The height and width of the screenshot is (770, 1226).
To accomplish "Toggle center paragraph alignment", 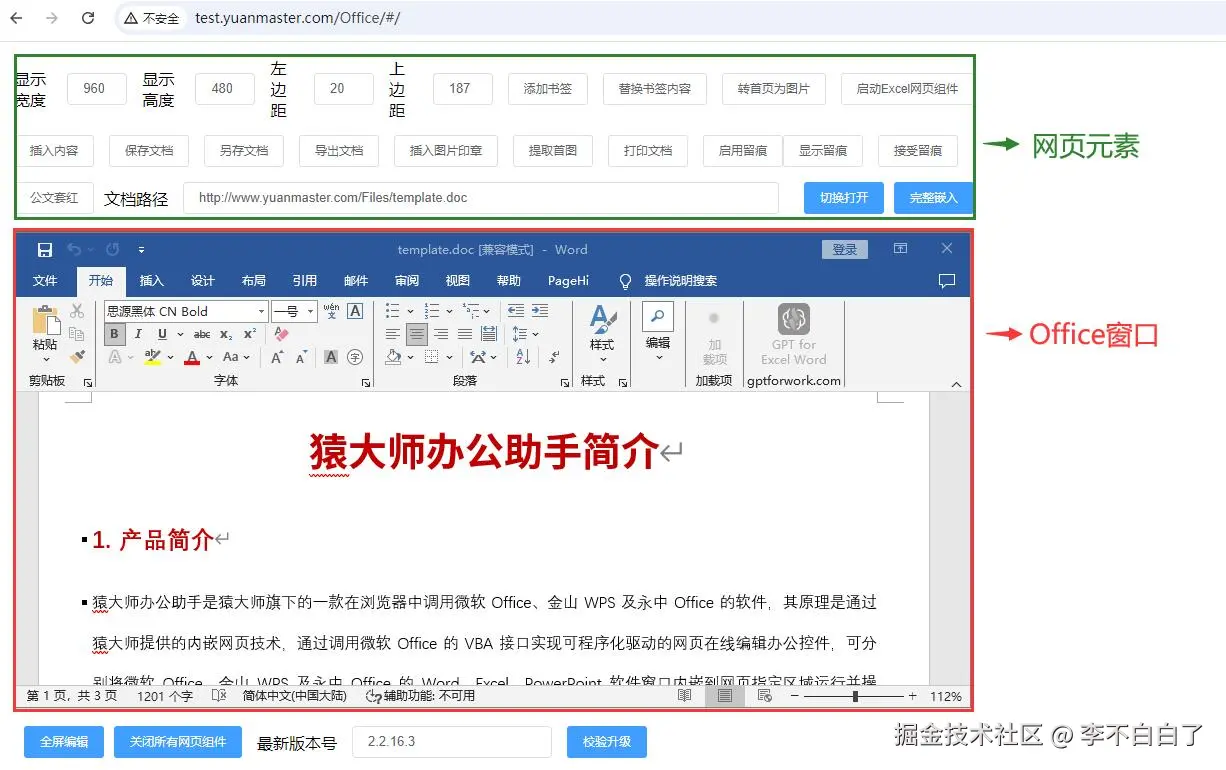I will [418, 334].
